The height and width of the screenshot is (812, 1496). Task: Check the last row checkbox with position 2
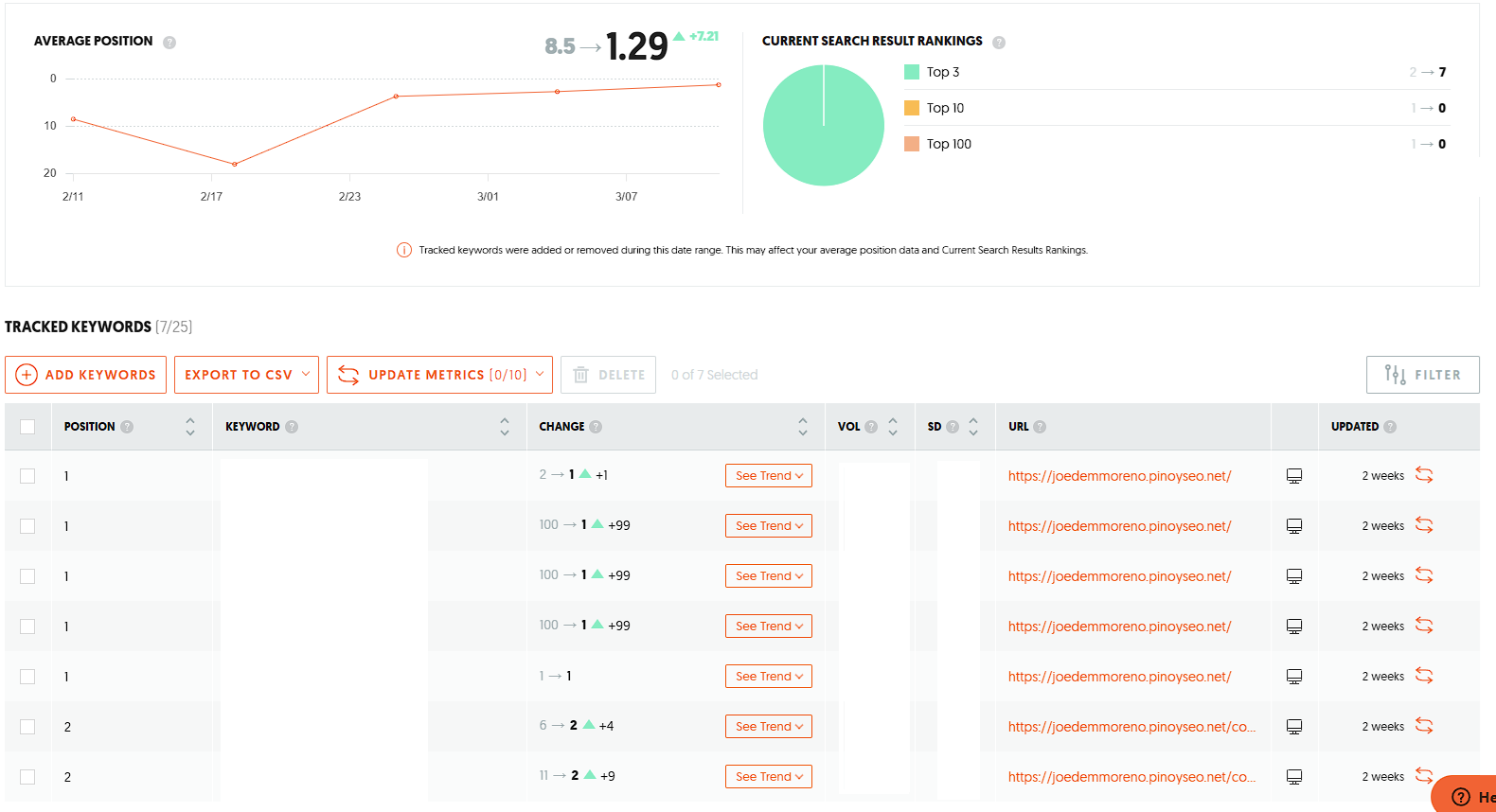coord(27,777)
